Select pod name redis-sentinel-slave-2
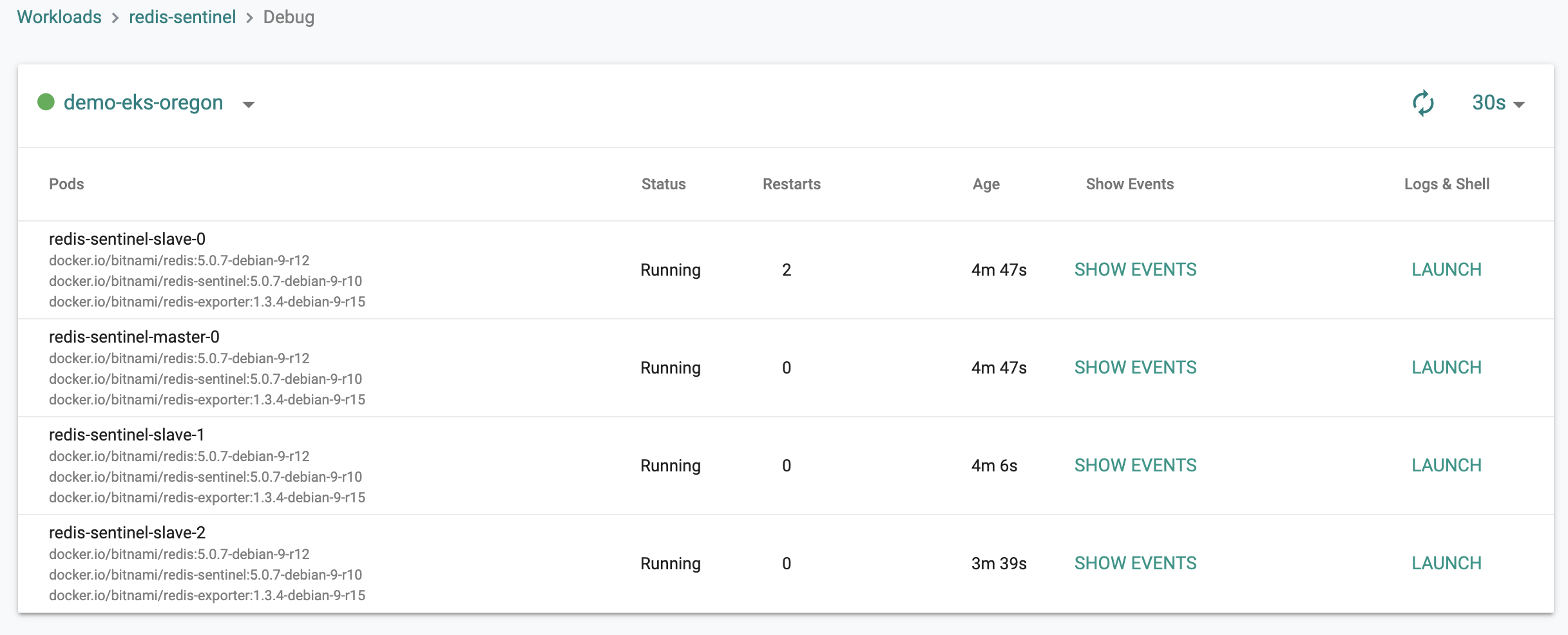This screenshot has width=1568, height=635. [127, 533]
